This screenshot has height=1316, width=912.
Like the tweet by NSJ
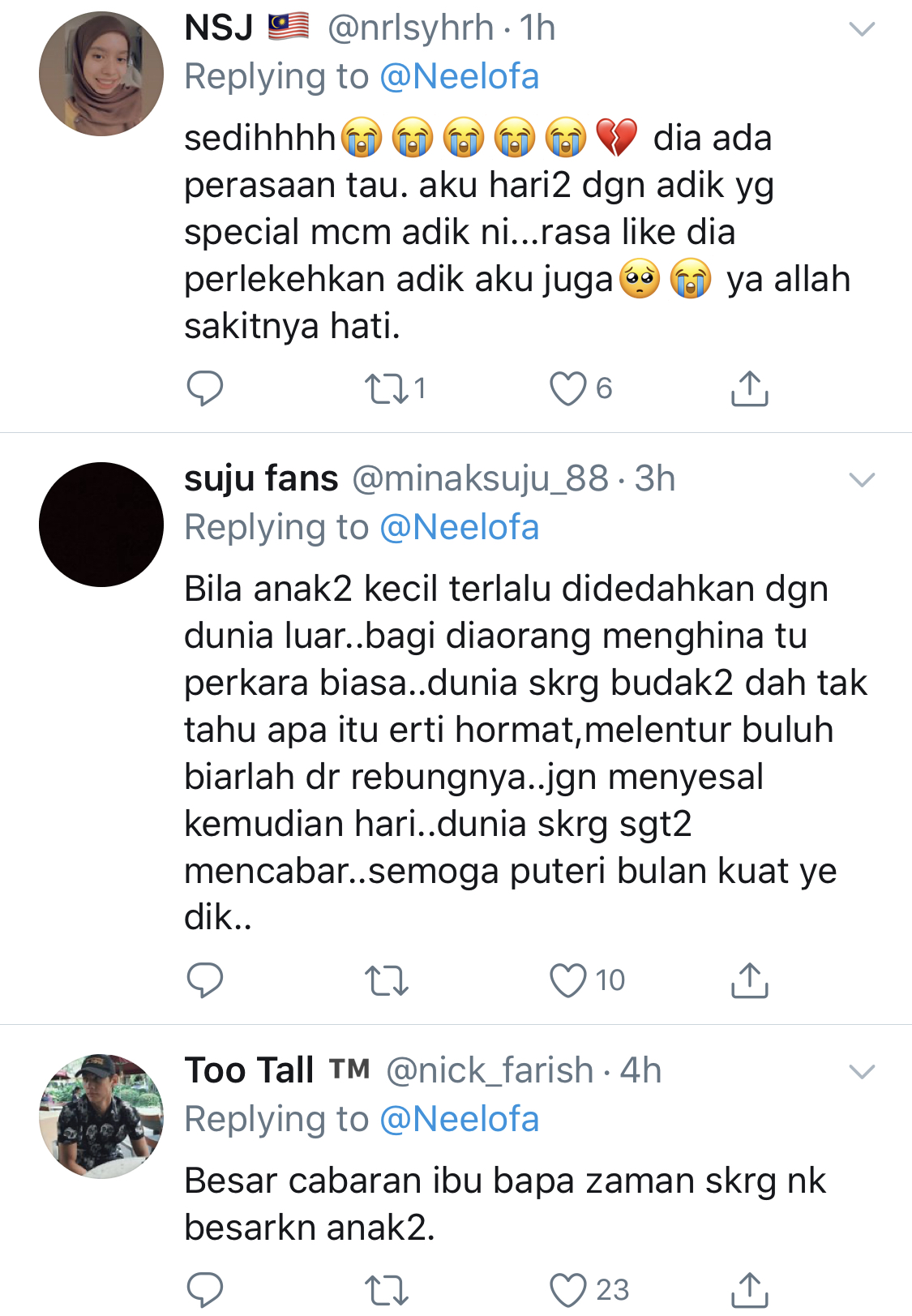pyautogui.click(x=568, y=388)
